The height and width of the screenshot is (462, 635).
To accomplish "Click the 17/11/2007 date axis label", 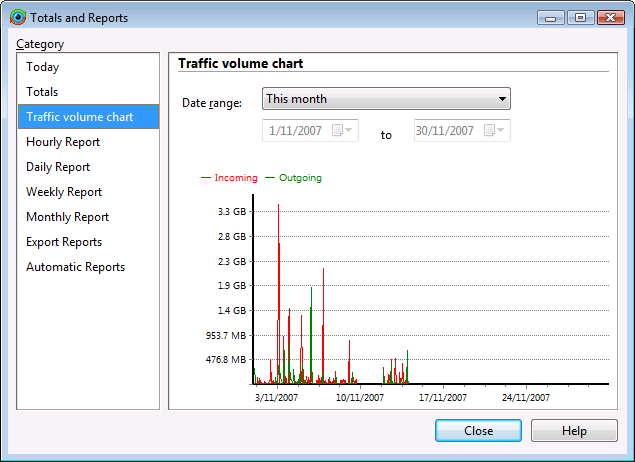I will tap(443, 398).
